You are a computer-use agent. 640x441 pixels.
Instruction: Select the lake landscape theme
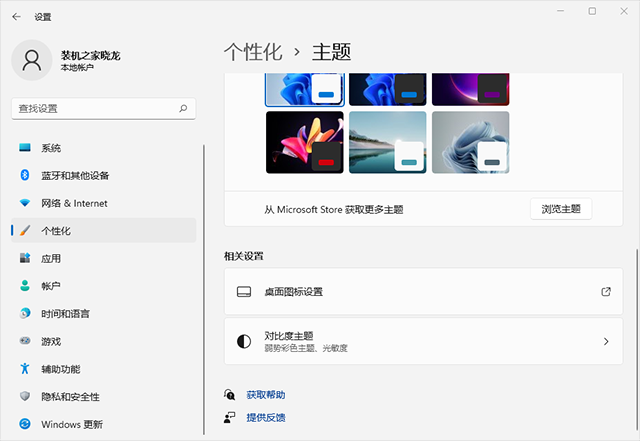(387, 142)
